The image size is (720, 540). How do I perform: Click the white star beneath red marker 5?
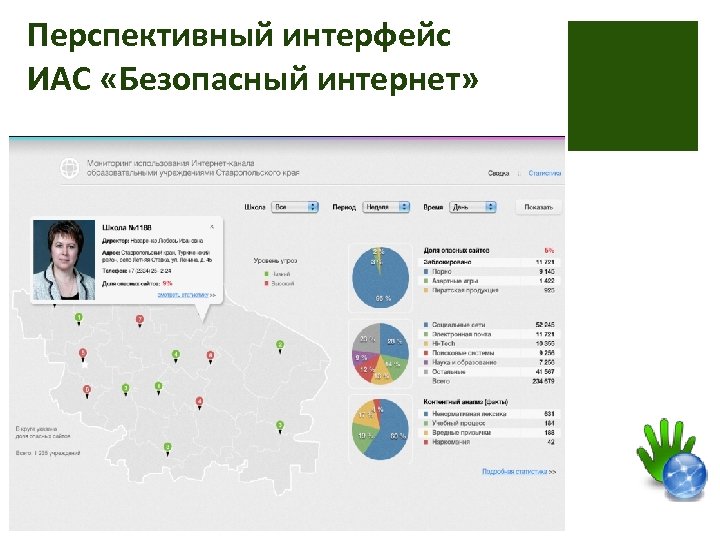84,366
